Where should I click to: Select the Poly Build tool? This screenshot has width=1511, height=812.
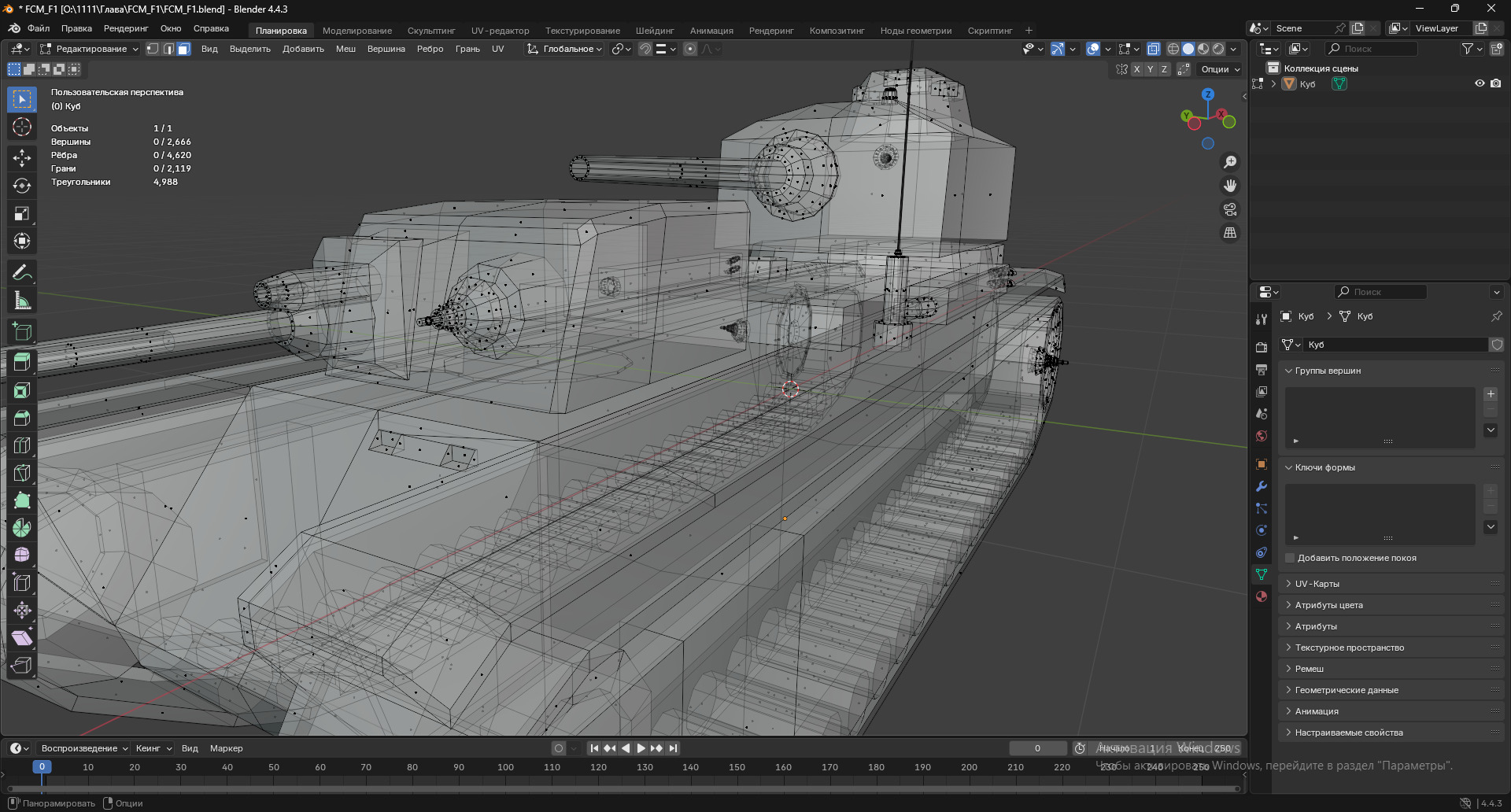(22, 500)
